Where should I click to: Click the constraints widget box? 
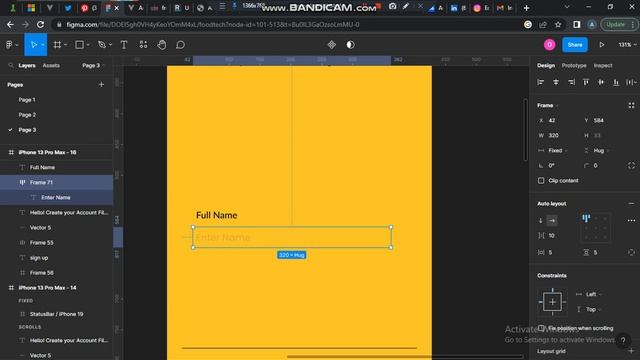[552, 302]
